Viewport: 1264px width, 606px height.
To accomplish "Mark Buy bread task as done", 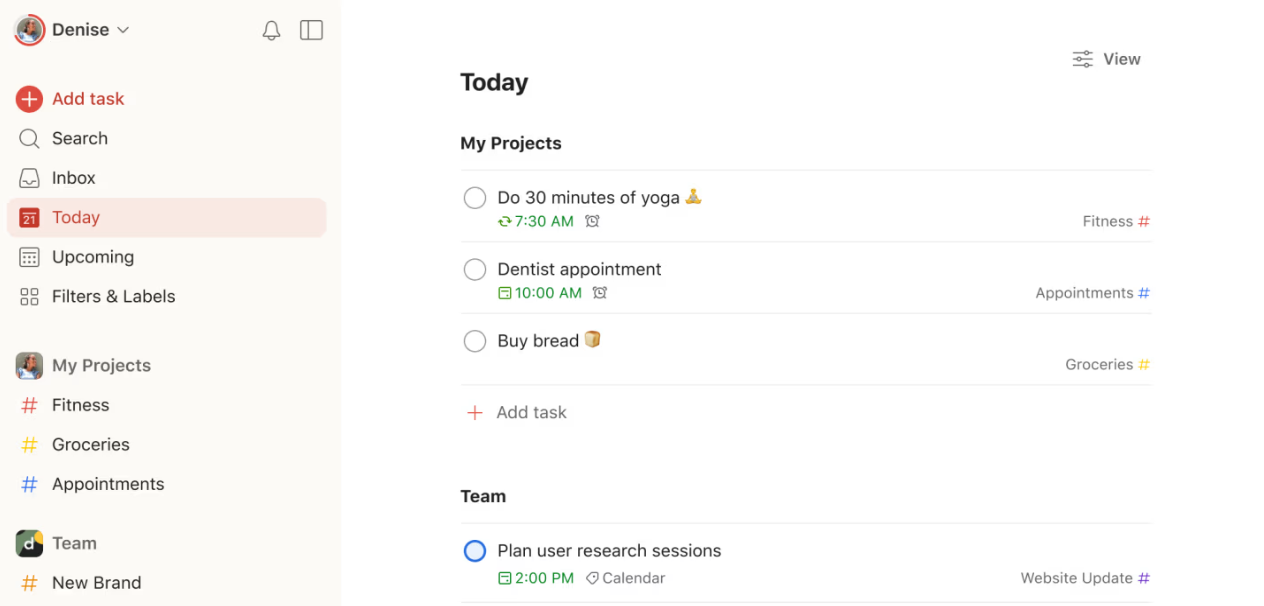I will click(475, 342).
